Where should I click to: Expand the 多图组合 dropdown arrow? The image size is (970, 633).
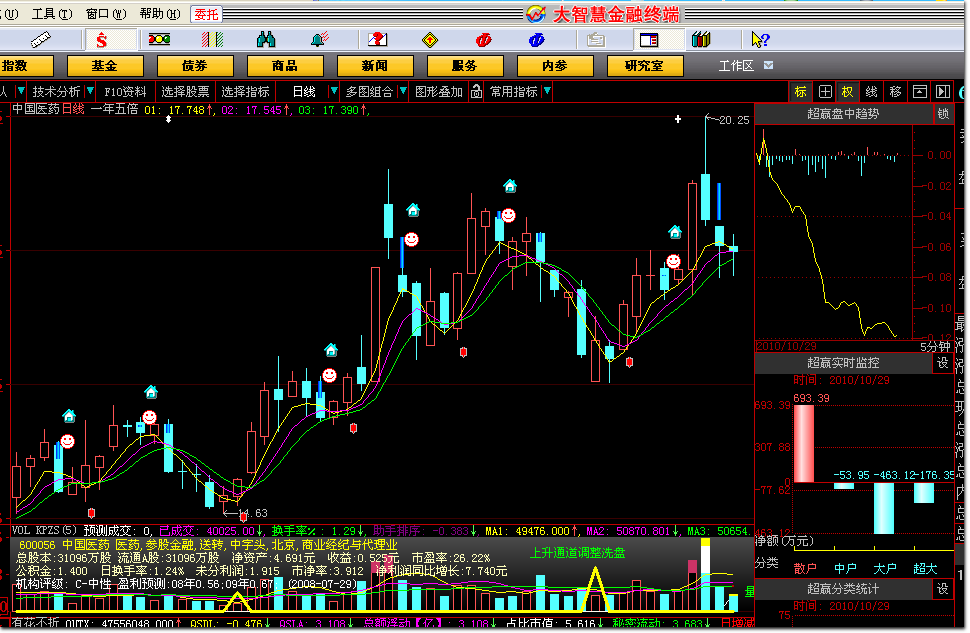(x=403, y=92)
